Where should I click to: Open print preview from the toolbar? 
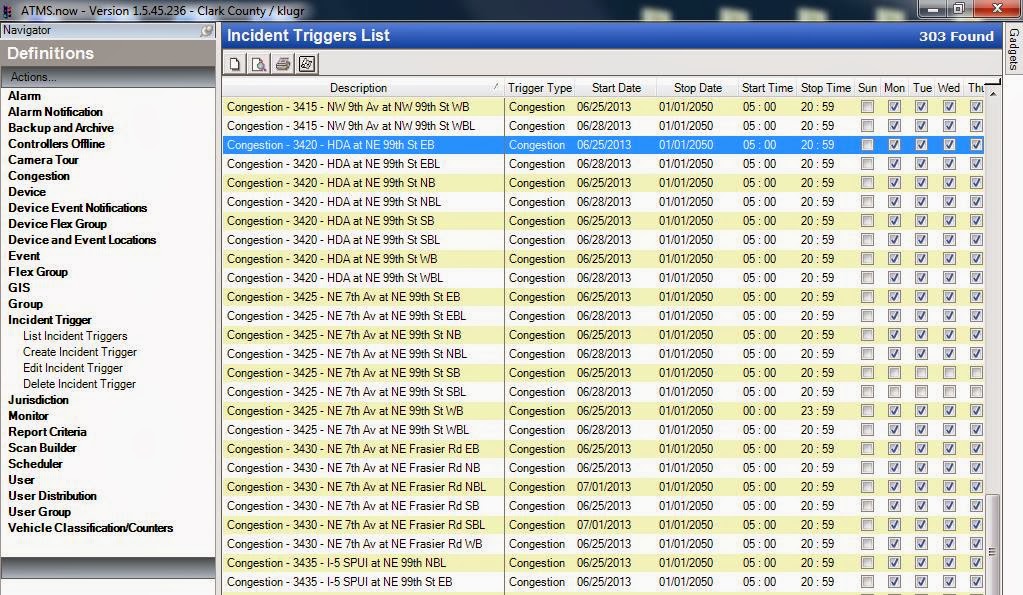(x=258, y=63)
